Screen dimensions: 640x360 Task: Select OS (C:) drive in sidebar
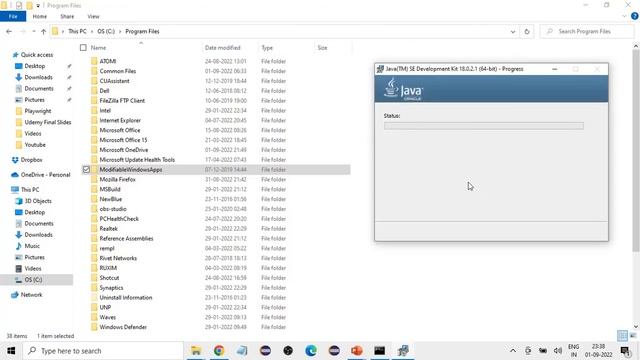pos(33,280)
